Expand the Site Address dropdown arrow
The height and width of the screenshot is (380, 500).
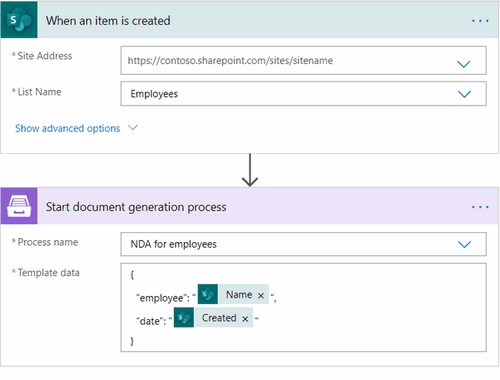464,64
